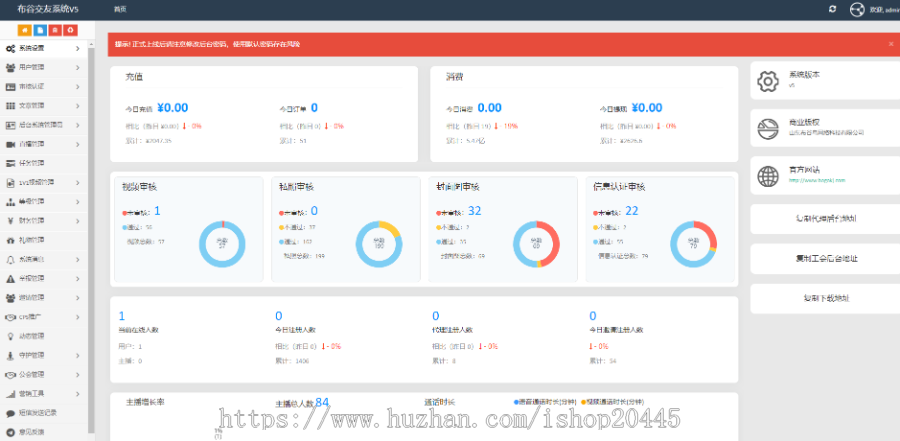Viewport: 900px width, 441px height.
Task: Click the 今日提现 ¥0.00 value
Action: pos(647,108)
